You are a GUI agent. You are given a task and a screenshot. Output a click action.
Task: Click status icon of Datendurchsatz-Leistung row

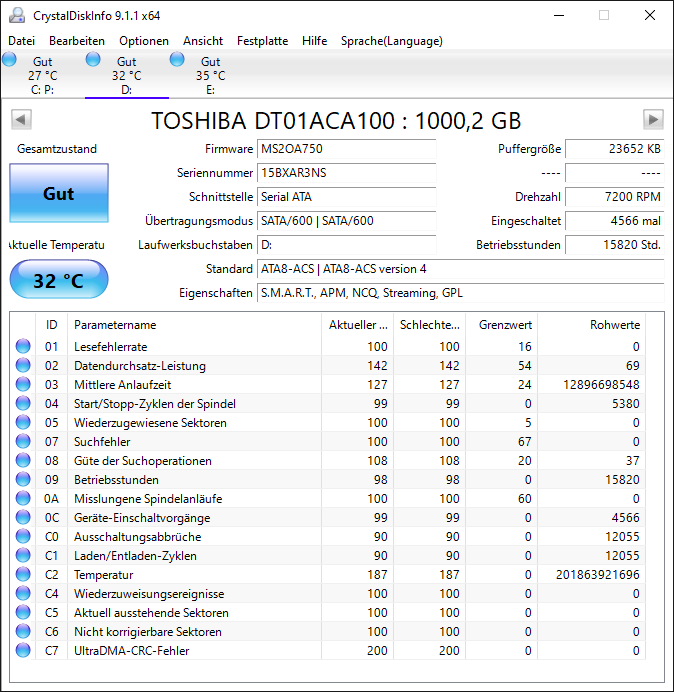pyautogui.click(x=23, y=365)
